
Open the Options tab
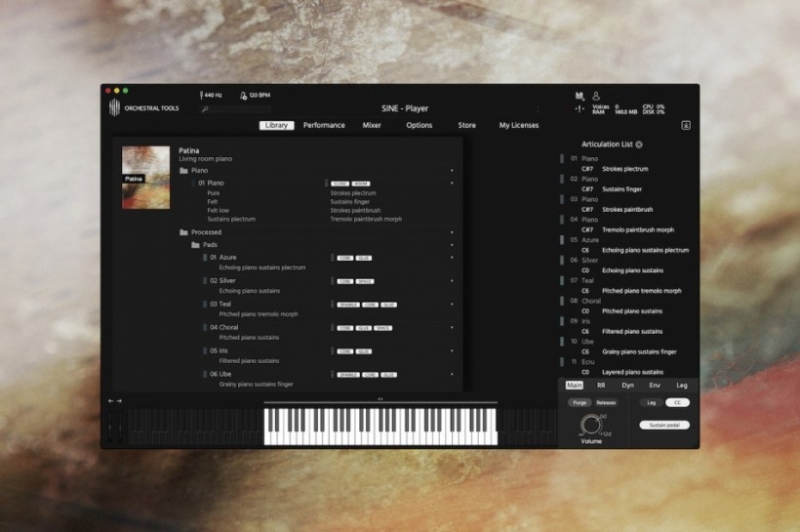click(419, 125)
